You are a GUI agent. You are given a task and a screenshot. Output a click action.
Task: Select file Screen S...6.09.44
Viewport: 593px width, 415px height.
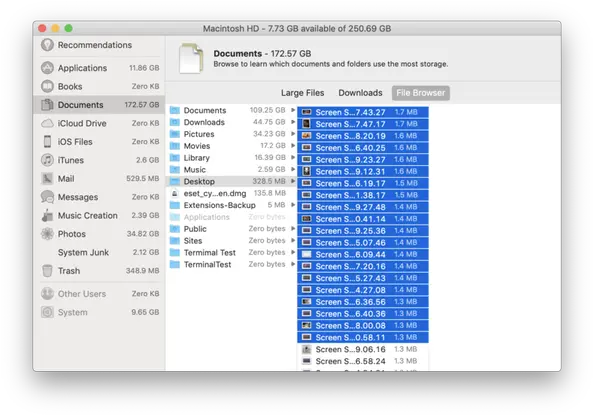click(363, 255)
